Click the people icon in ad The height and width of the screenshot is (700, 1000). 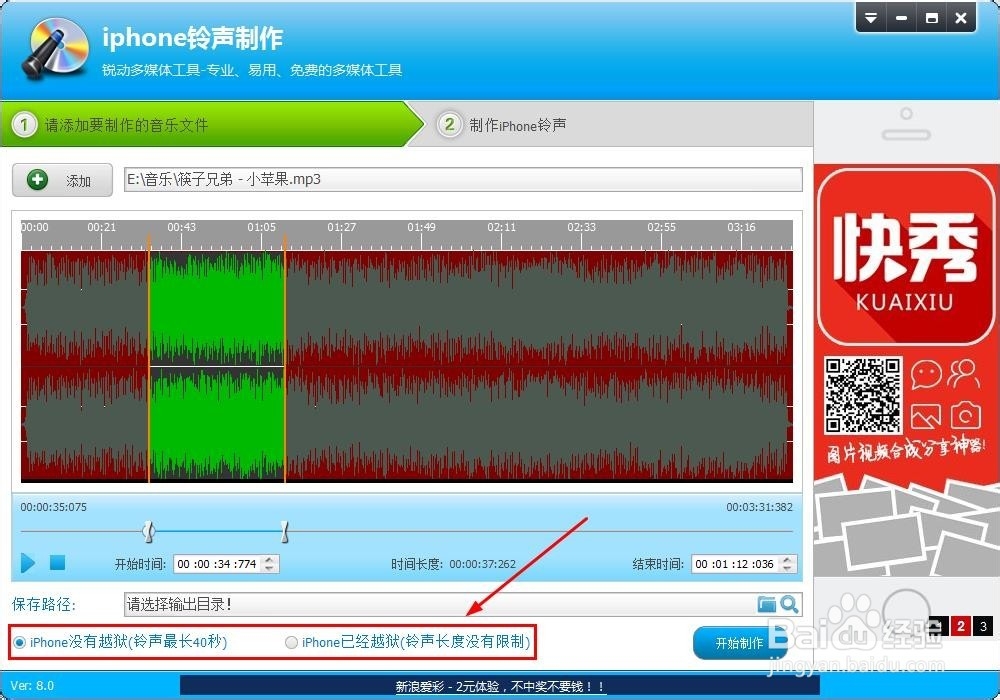coord(964,374)
